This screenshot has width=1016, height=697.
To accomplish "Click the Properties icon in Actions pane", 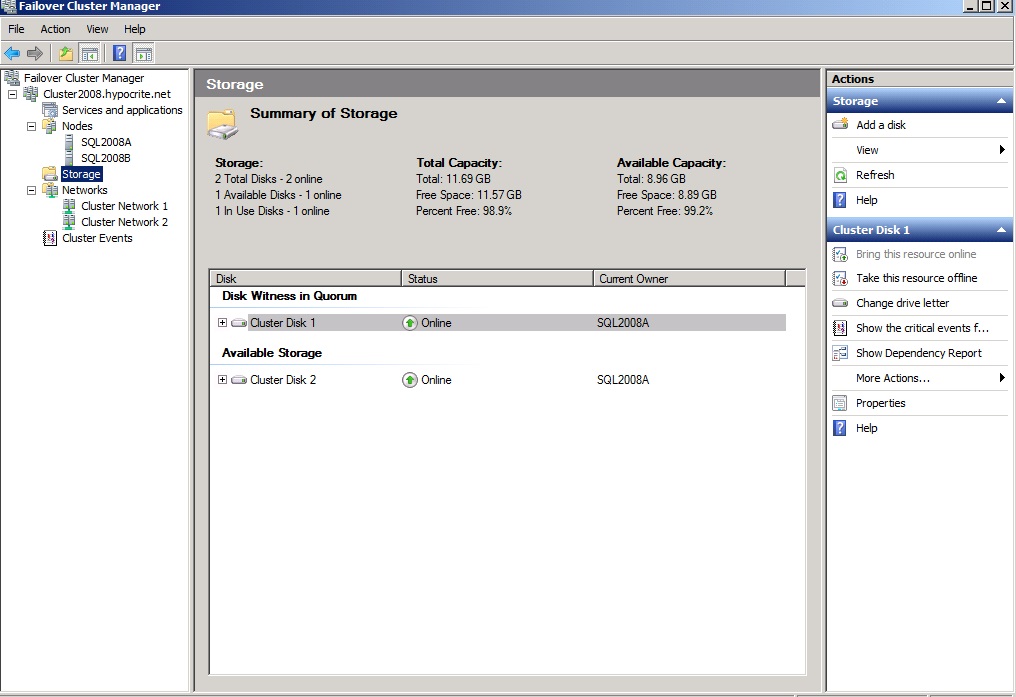I will point(840,403).
